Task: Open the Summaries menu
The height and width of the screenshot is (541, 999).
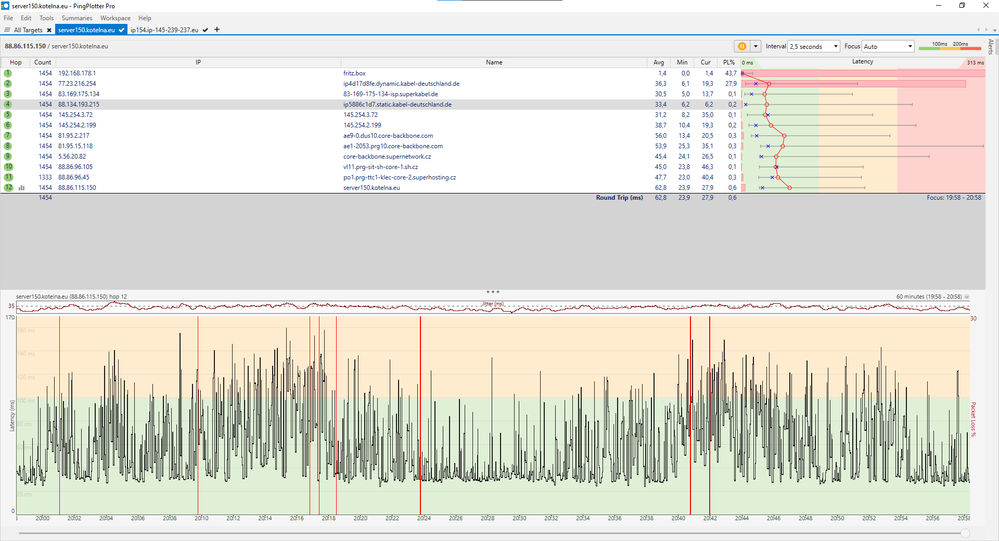Action: pyautogui.click(x=77, y=18)
